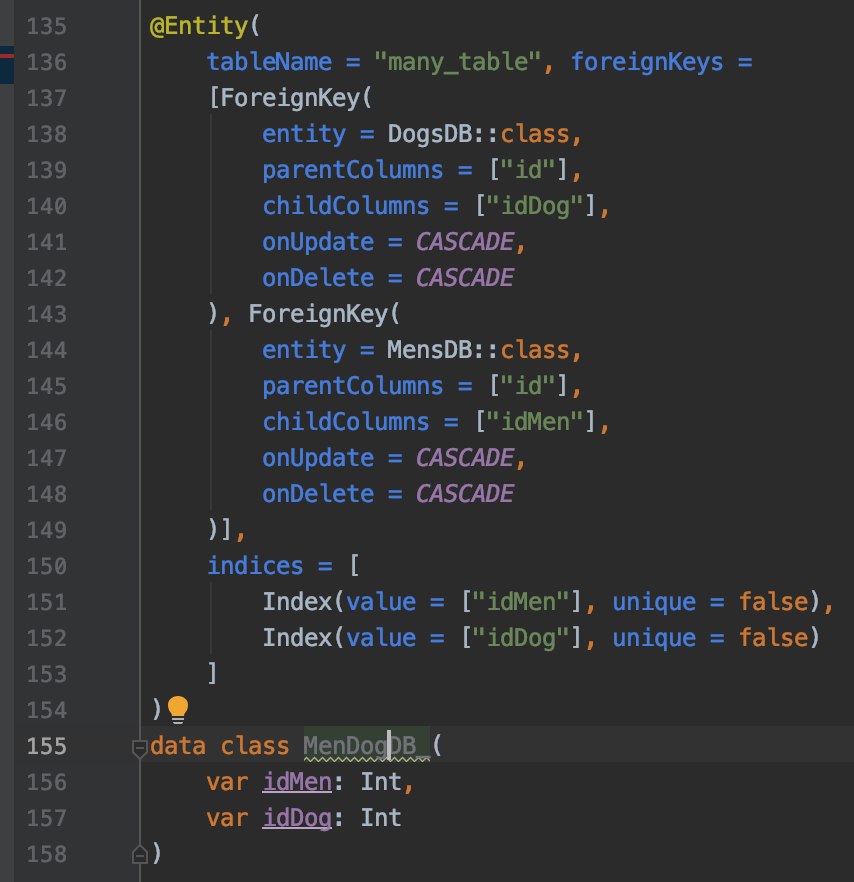Click line number 136 in gutter
This screenshot has height=882, width=854.
(47, 62)
